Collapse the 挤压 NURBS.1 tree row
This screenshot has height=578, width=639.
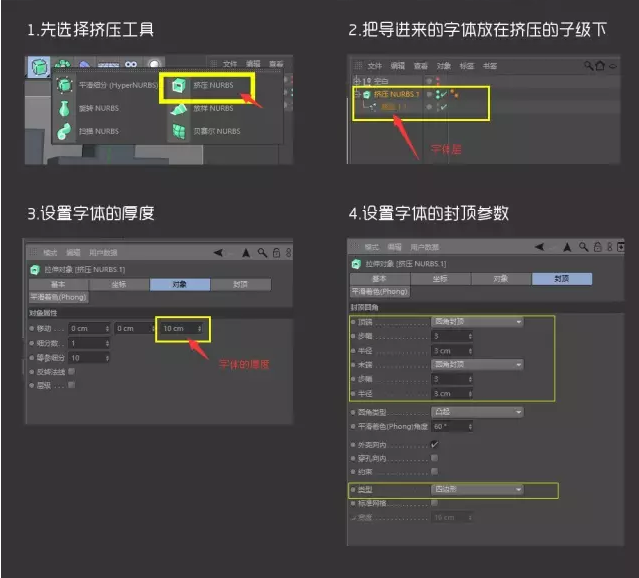(x=357, y=94)
